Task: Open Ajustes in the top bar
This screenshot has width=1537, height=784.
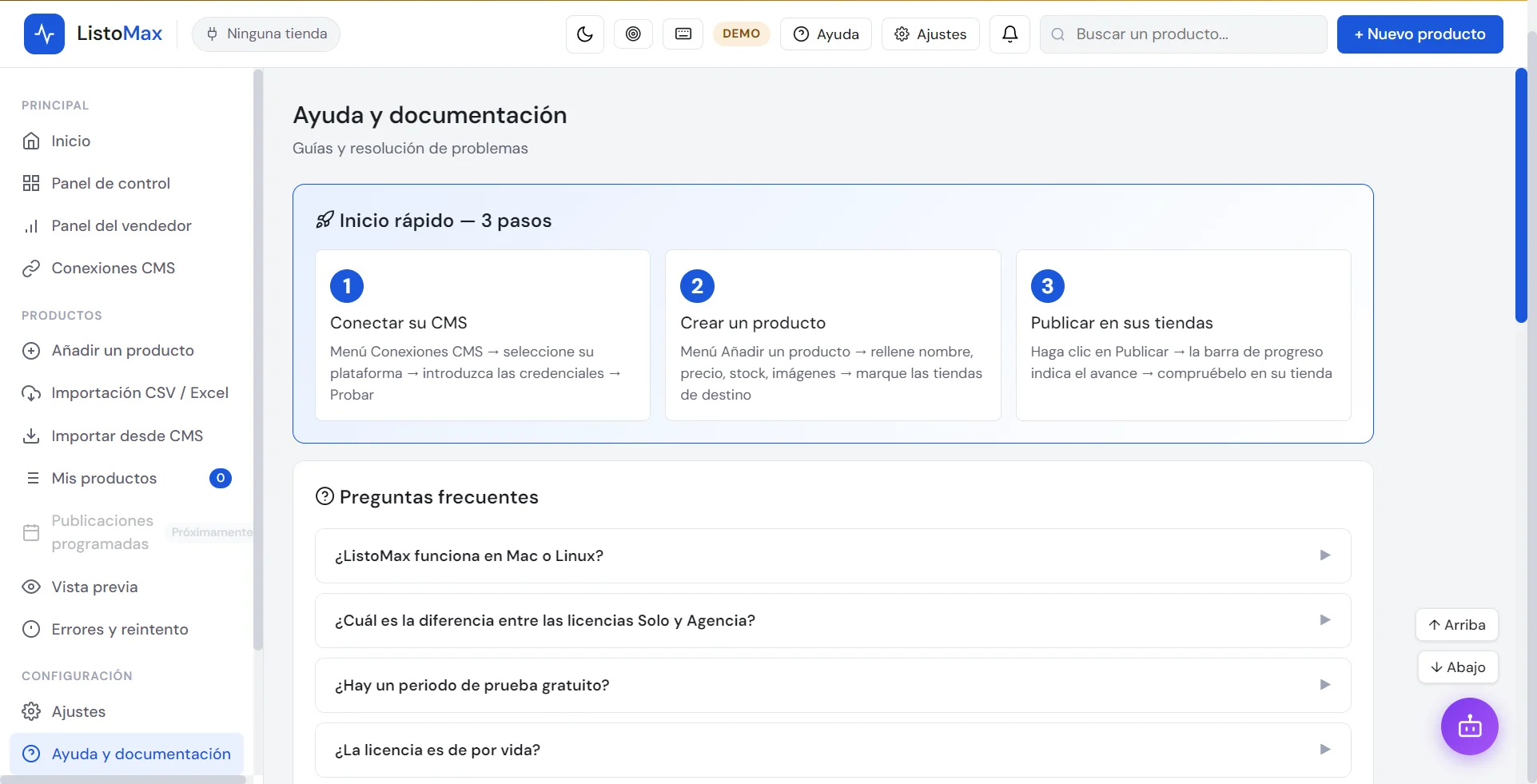Action: pos(930,34)
